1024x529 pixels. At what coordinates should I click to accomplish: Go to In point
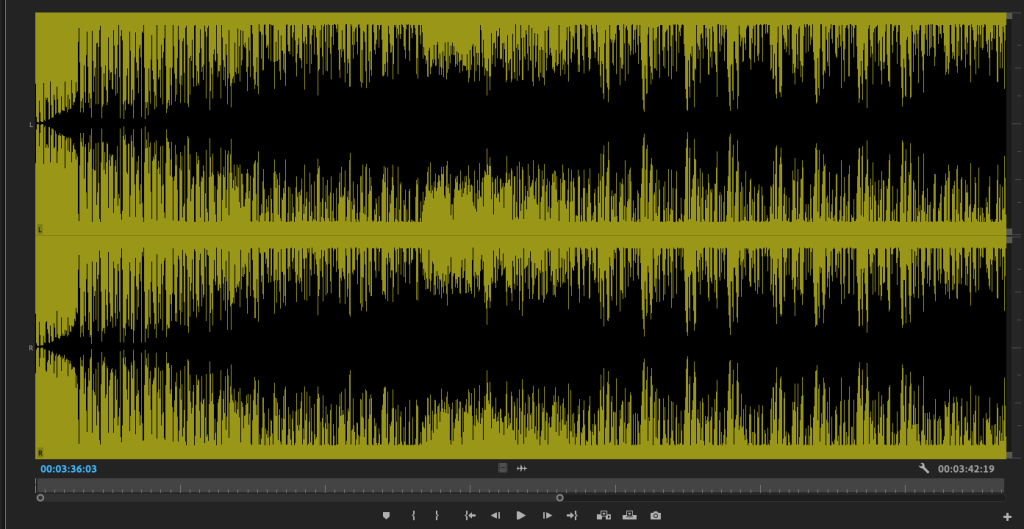click(x=470, y=515)
